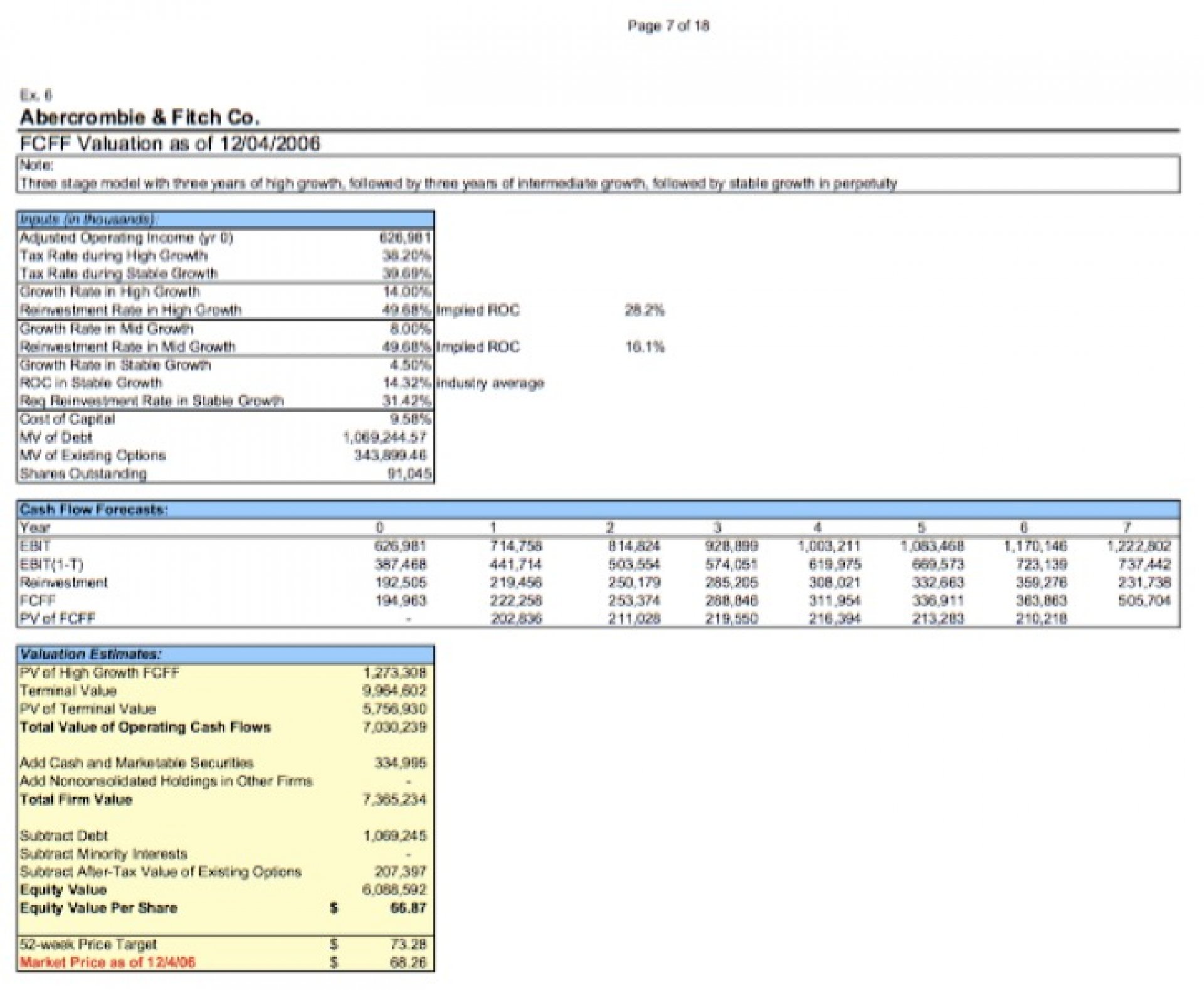Click EBIT year 7 value 1,222,802
Image resolution: width=1204 pixels, height=990 pixels.
(x=1139, y=546)
